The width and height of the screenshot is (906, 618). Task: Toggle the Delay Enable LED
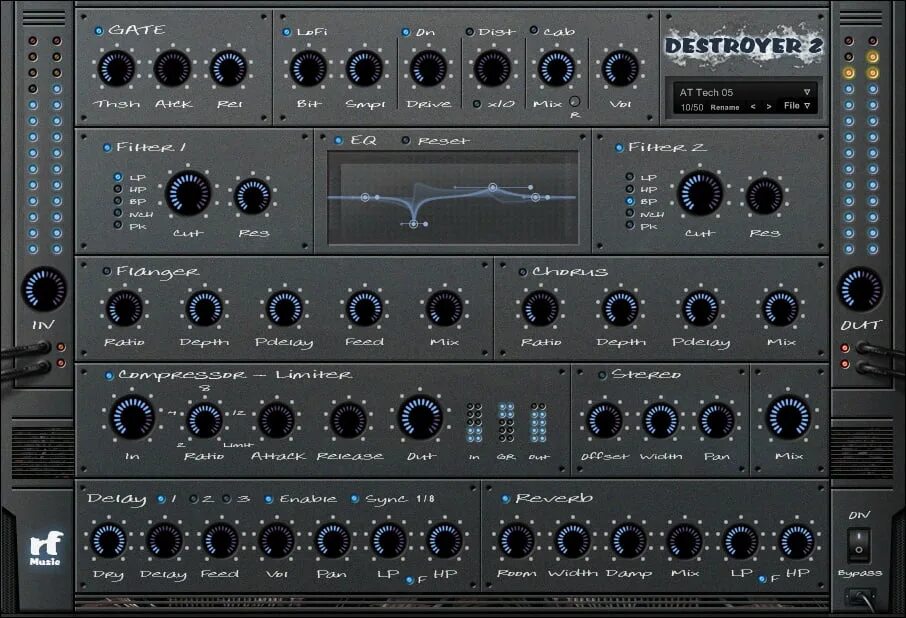click(x=269, y=499)
